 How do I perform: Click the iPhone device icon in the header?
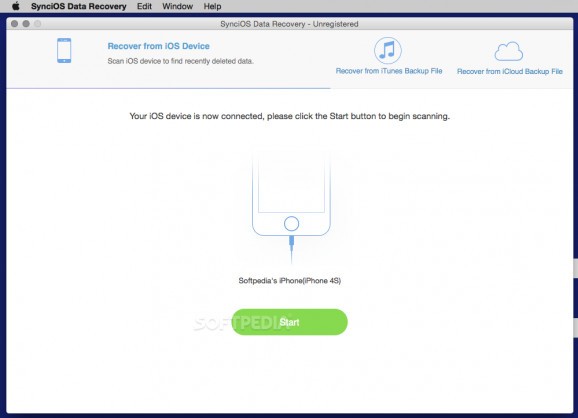tap(64, 50)
